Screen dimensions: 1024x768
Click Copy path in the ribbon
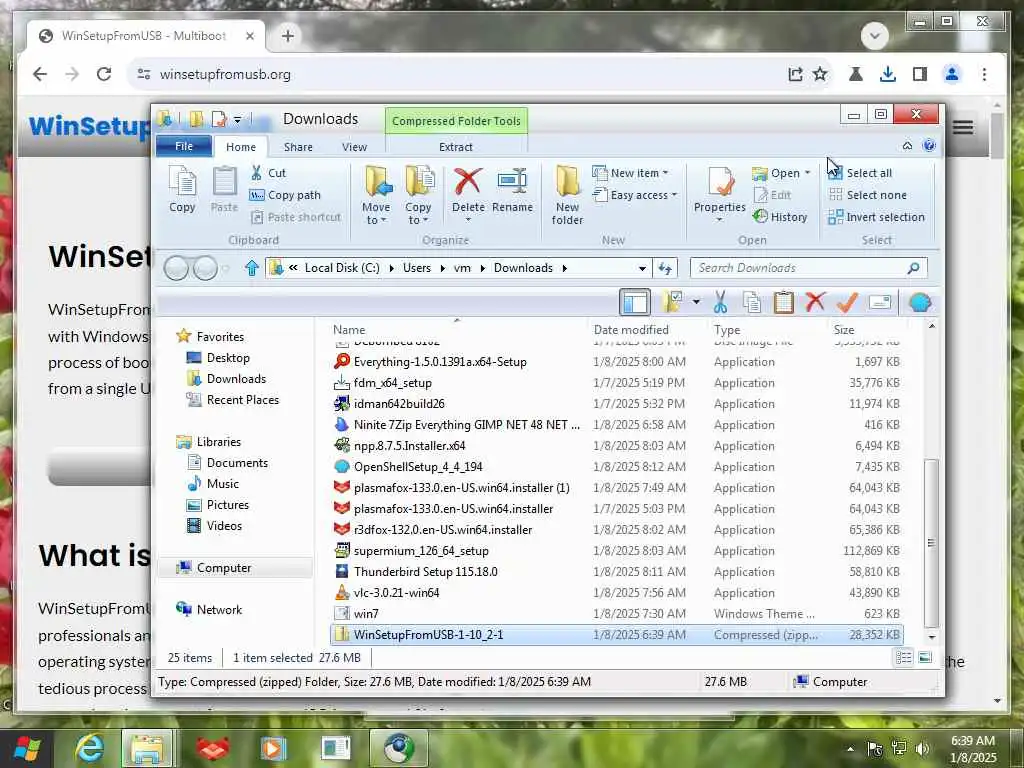(x=286, y=195)
